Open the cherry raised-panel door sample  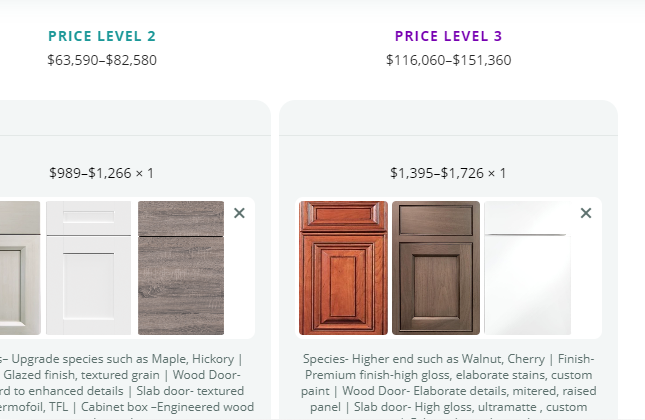343,268
